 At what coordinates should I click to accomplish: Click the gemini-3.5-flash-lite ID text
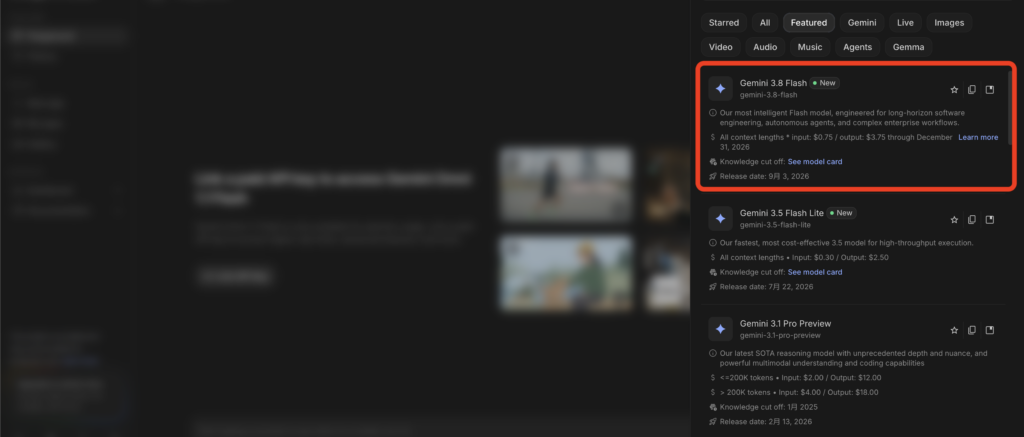775,225
